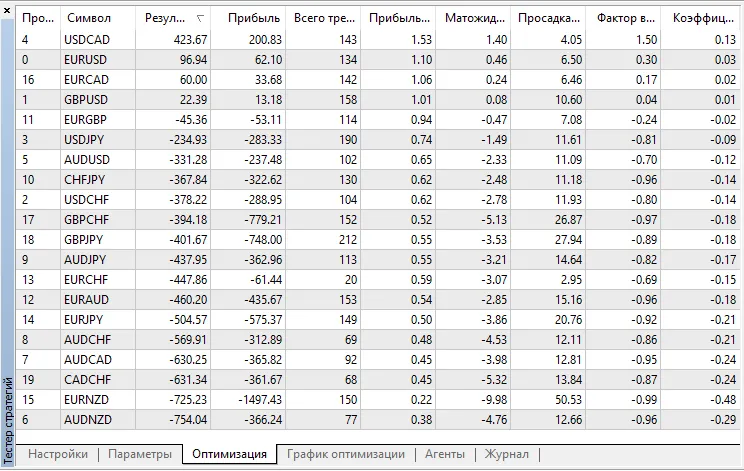Click the Коэффиц... column header
Viewport: 744px width, 471px height.
703,18
